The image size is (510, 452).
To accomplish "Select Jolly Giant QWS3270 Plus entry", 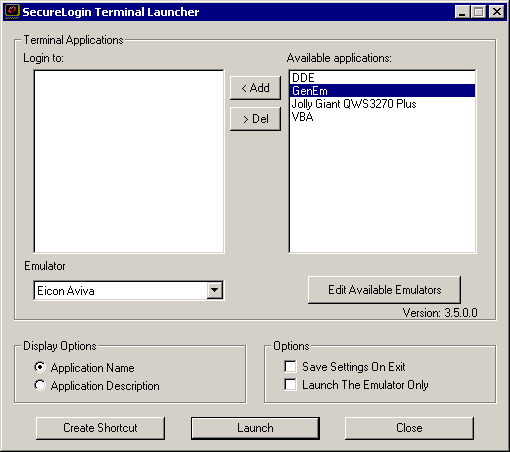I will (x=382, y=104).
